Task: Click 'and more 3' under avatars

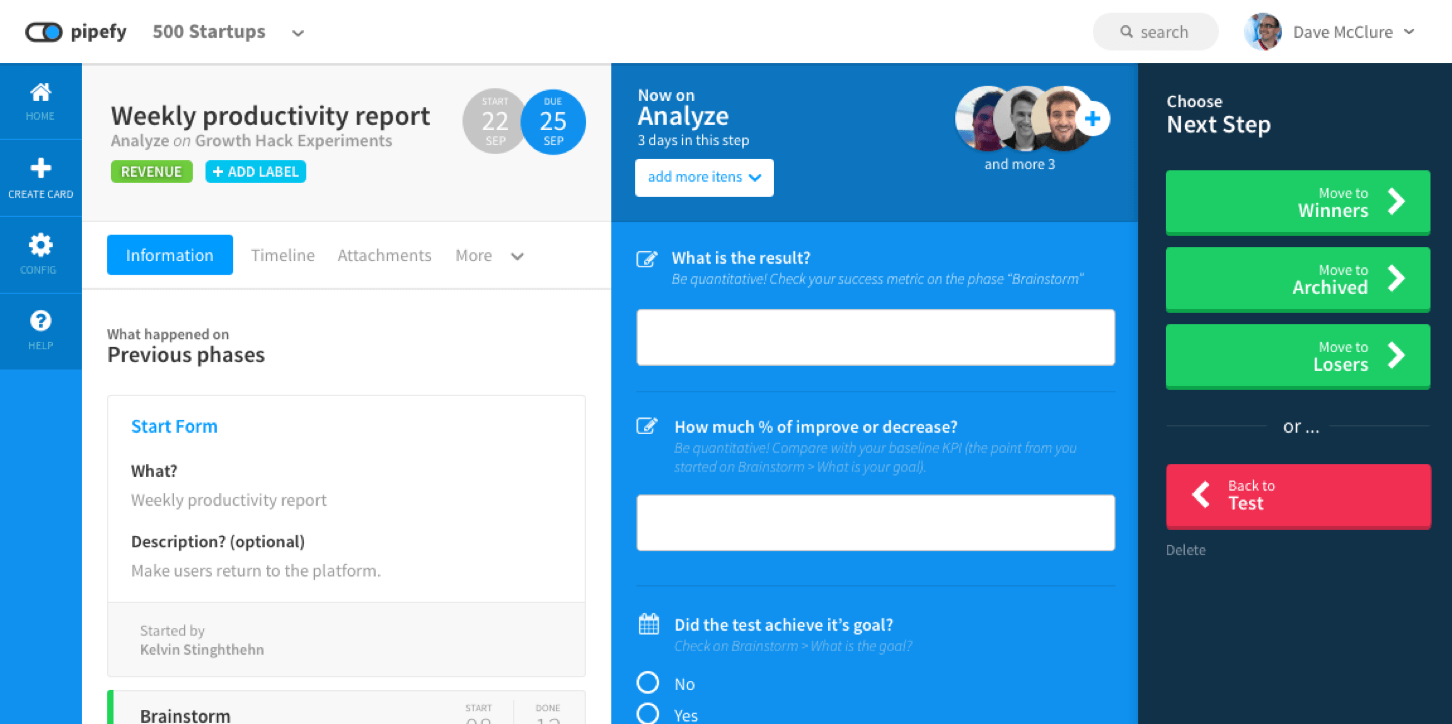Action: (x=1019, y=164)
